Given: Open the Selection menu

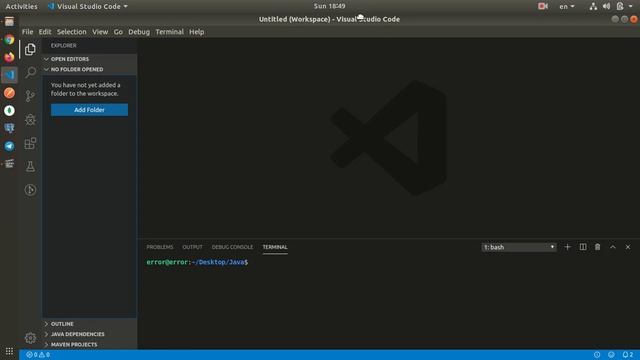Looking at the screenshot, I should 71,32.
